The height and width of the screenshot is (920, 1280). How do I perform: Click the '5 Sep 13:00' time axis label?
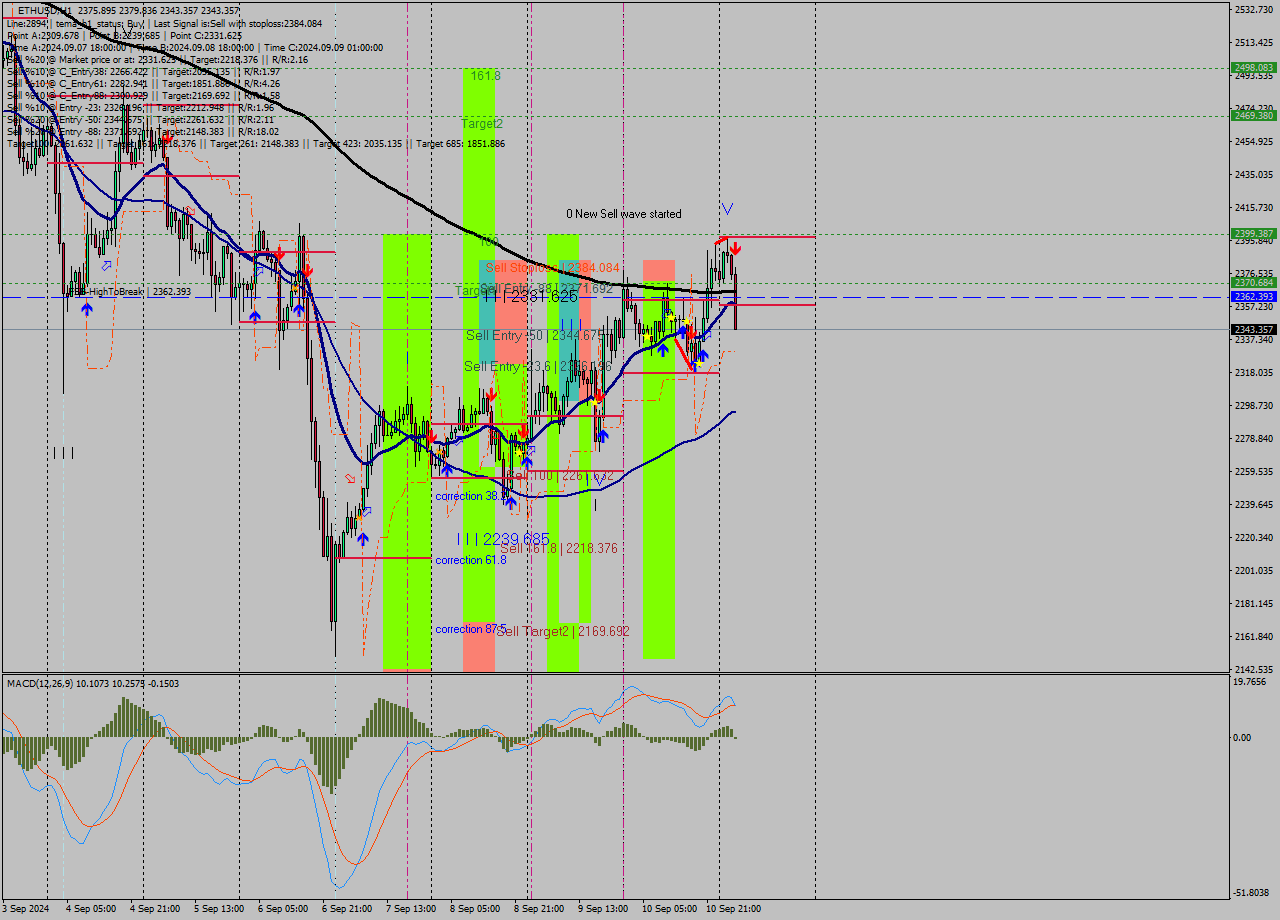point(219,909)
